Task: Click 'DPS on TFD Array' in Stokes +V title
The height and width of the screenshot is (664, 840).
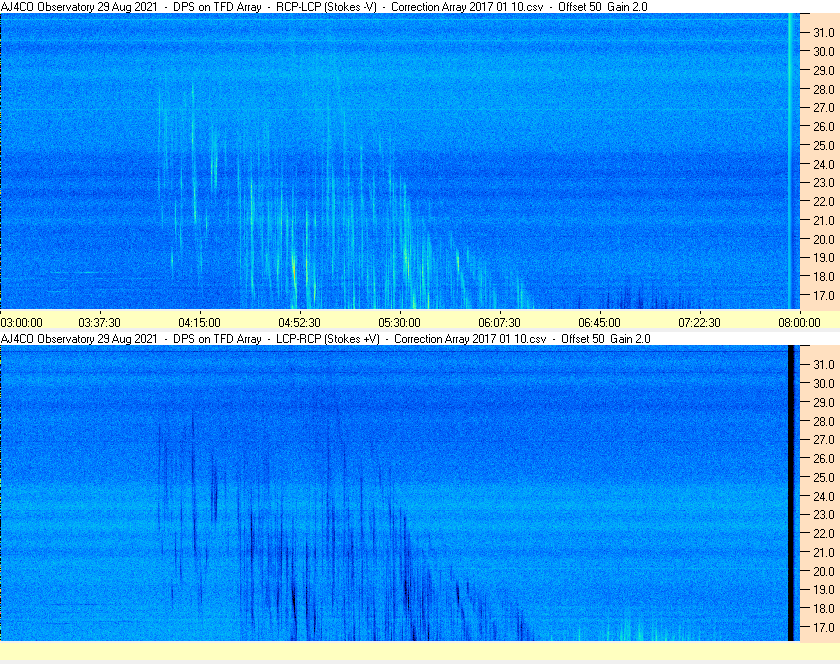Action: coord(217,339)
